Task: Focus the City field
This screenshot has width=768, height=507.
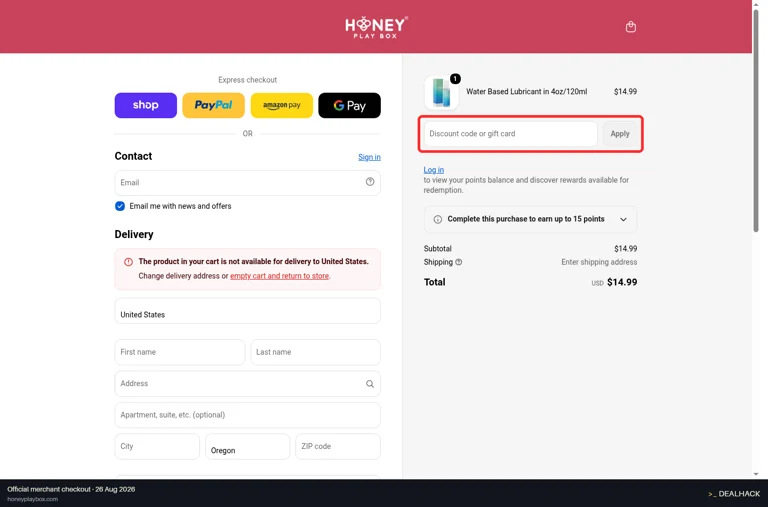Action: pyautogui.click(x=157, y=446)
